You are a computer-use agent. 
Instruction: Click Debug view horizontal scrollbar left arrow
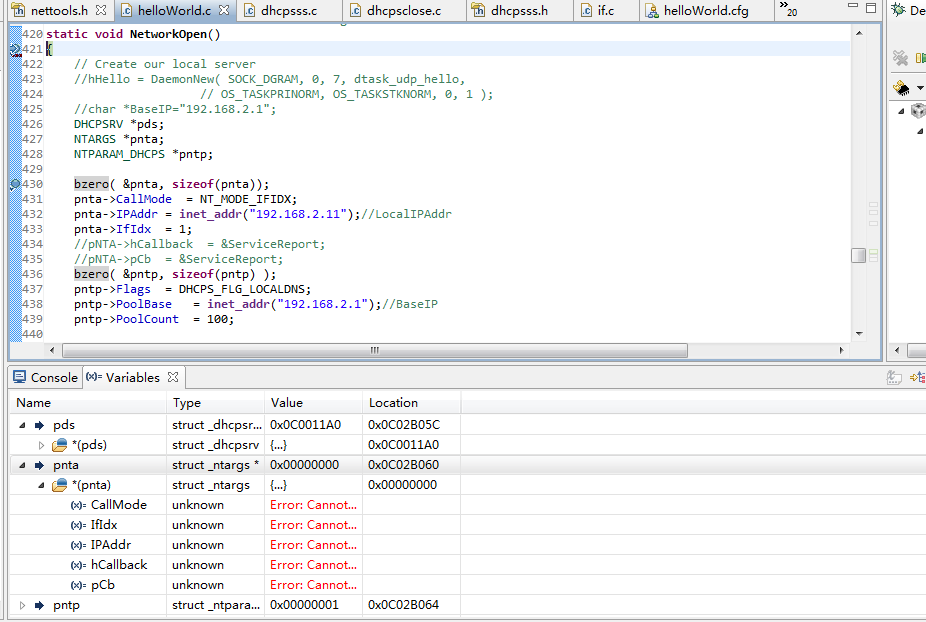coord(897,350)
